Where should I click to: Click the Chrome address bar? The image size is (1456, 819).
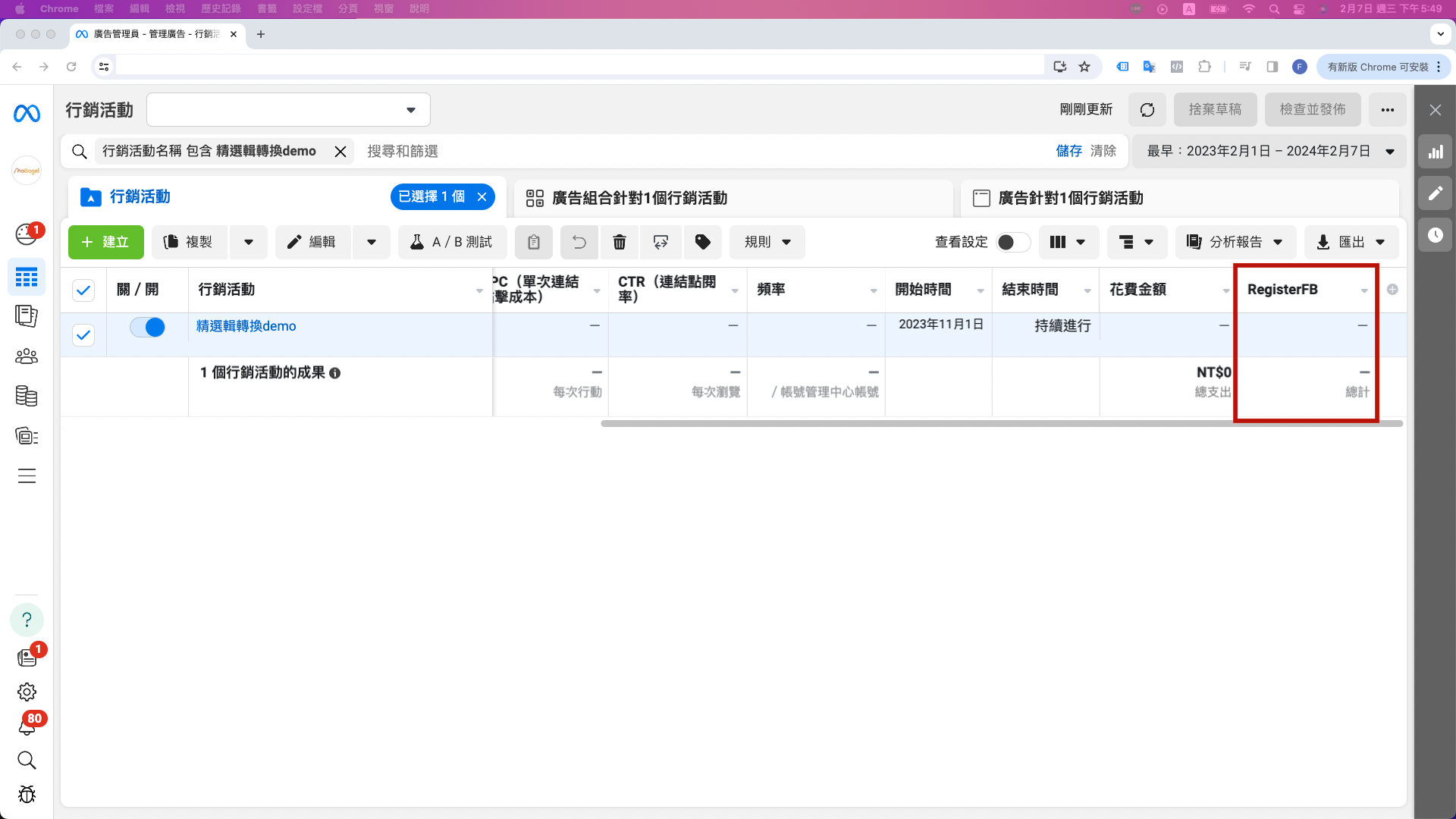pyautogui.click(x=580, y=67)
